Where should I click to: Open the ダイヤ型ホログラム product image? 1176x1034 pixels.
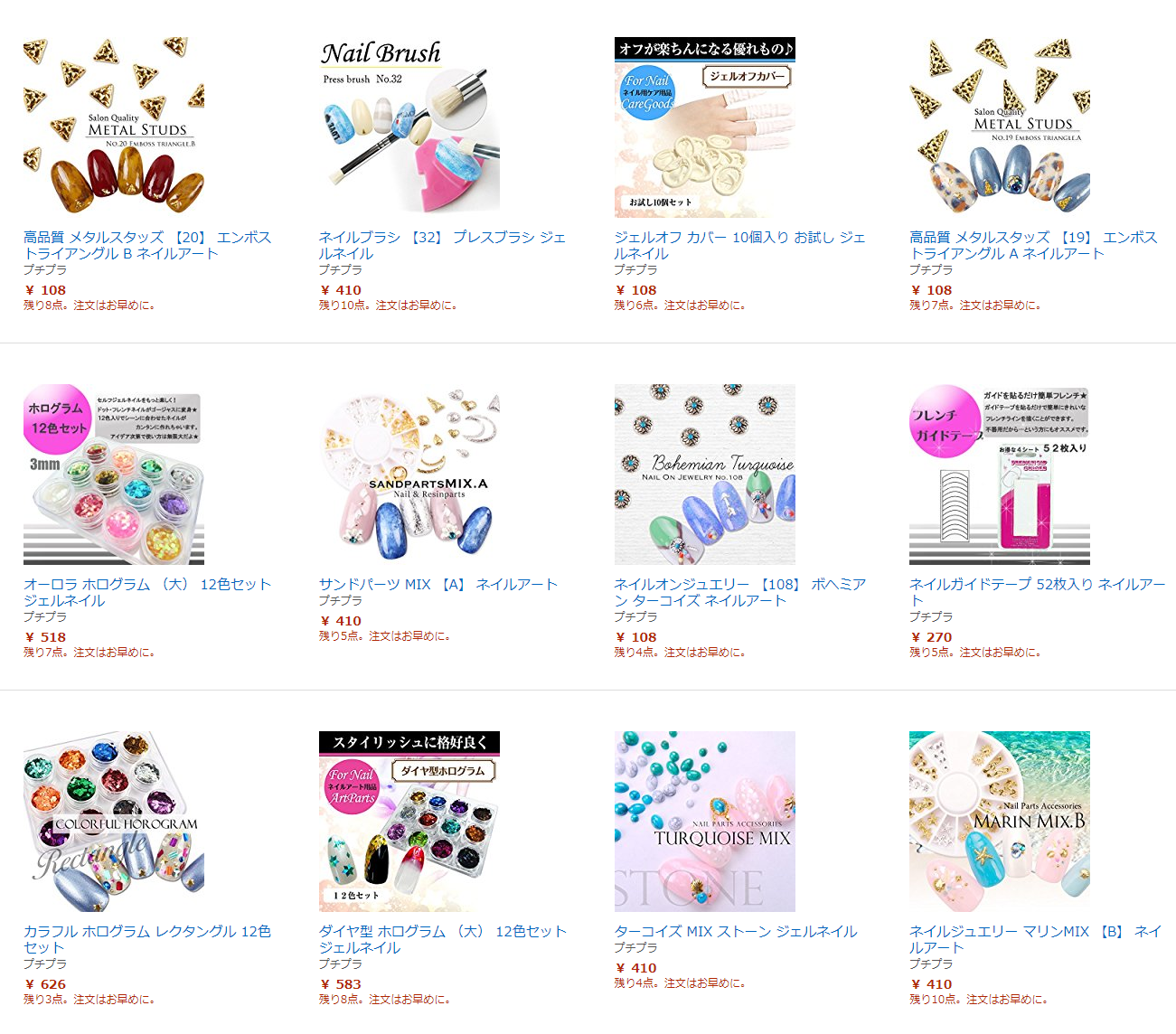tap(409, 822)
